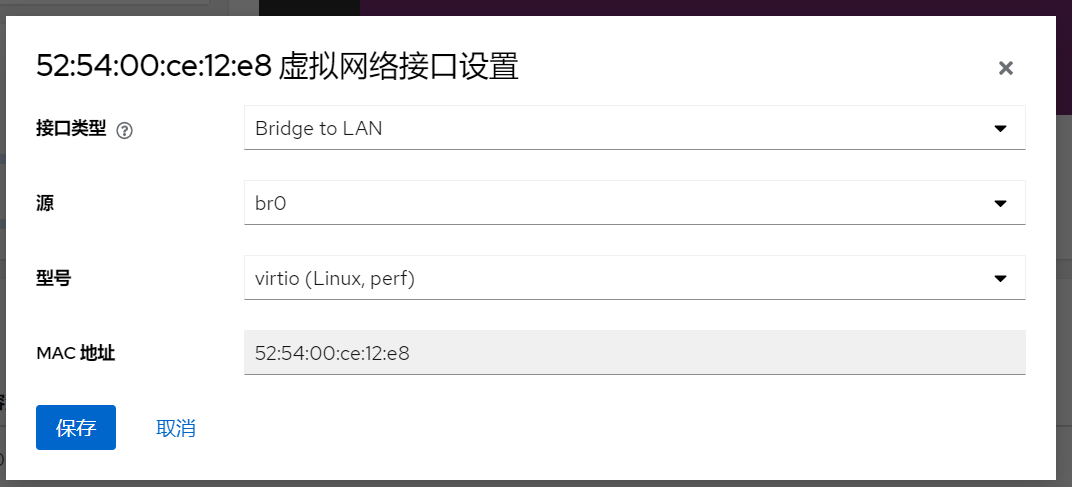Expand the 型号 dropdown arrow
This screenshot has width=1072, height=487.
pos(999,278)
